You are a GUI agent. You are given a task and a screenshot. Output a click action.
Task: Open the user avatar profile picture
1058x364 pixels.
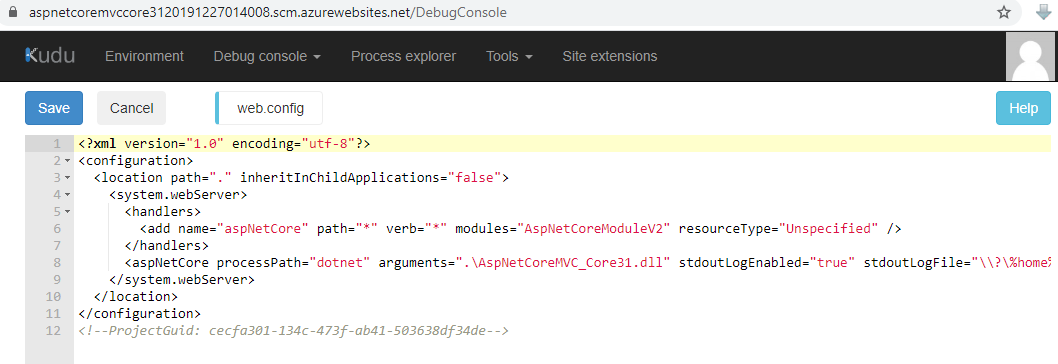click(1030, 57)
